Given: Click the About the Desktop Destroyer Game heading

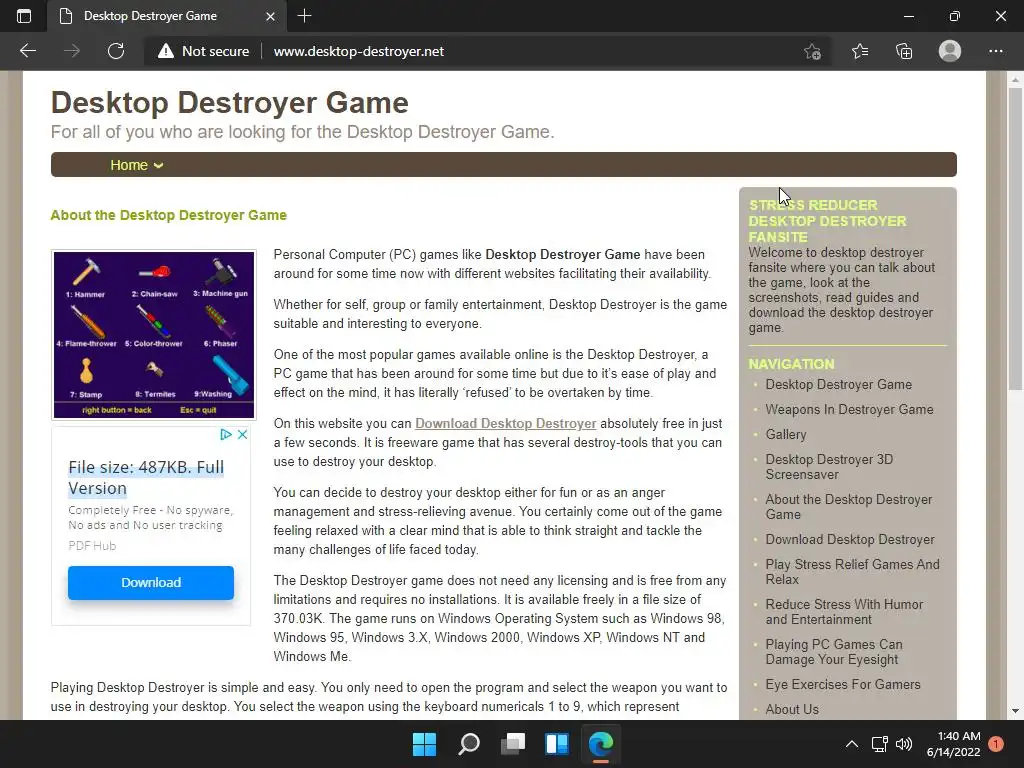Looking at the screenshot, I should [168, 215].
